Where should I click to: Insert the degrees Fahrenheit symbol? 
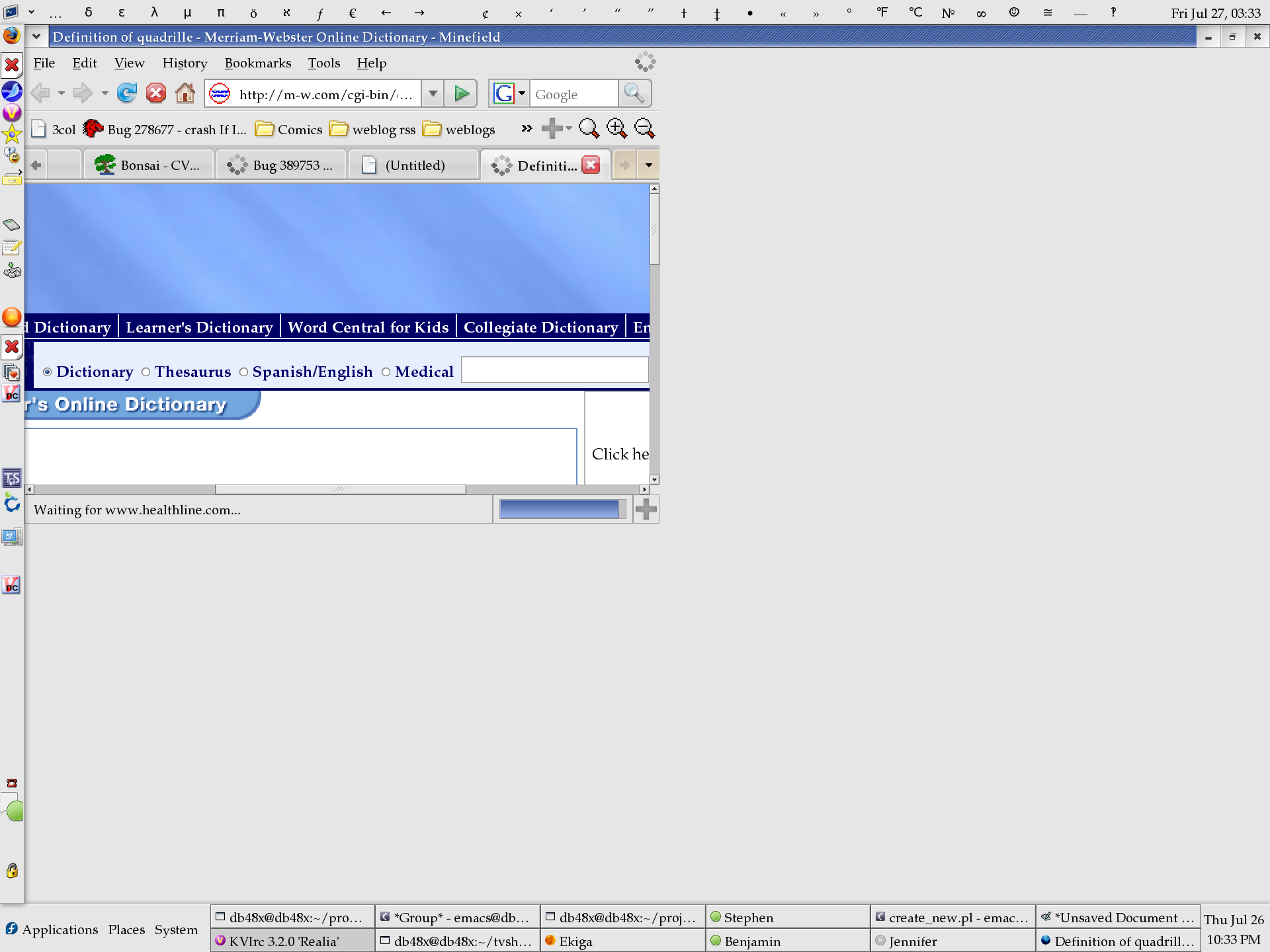[882, 13]
